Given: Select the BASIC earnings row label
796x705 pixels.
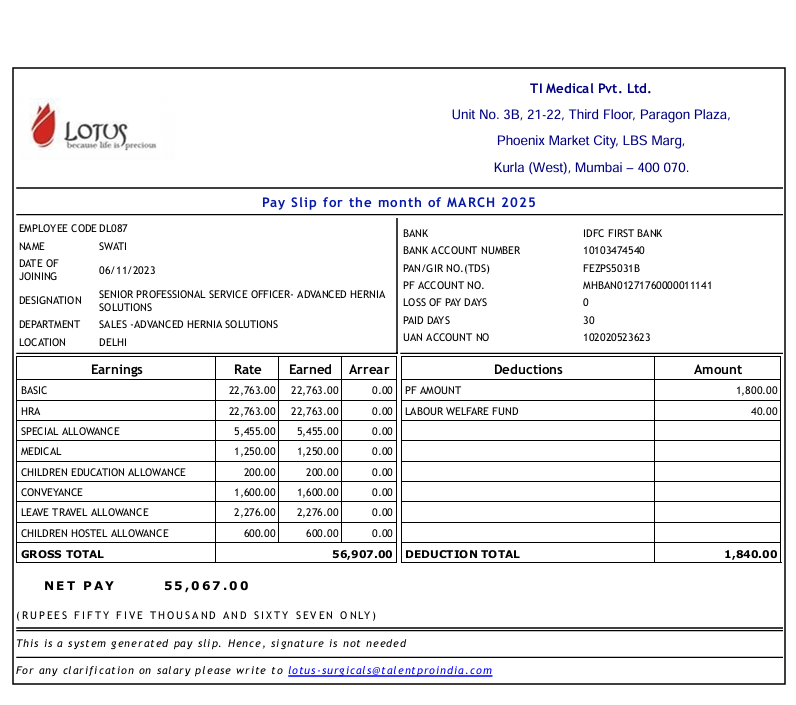Looking at the screenshot, I should pos(34,390).
